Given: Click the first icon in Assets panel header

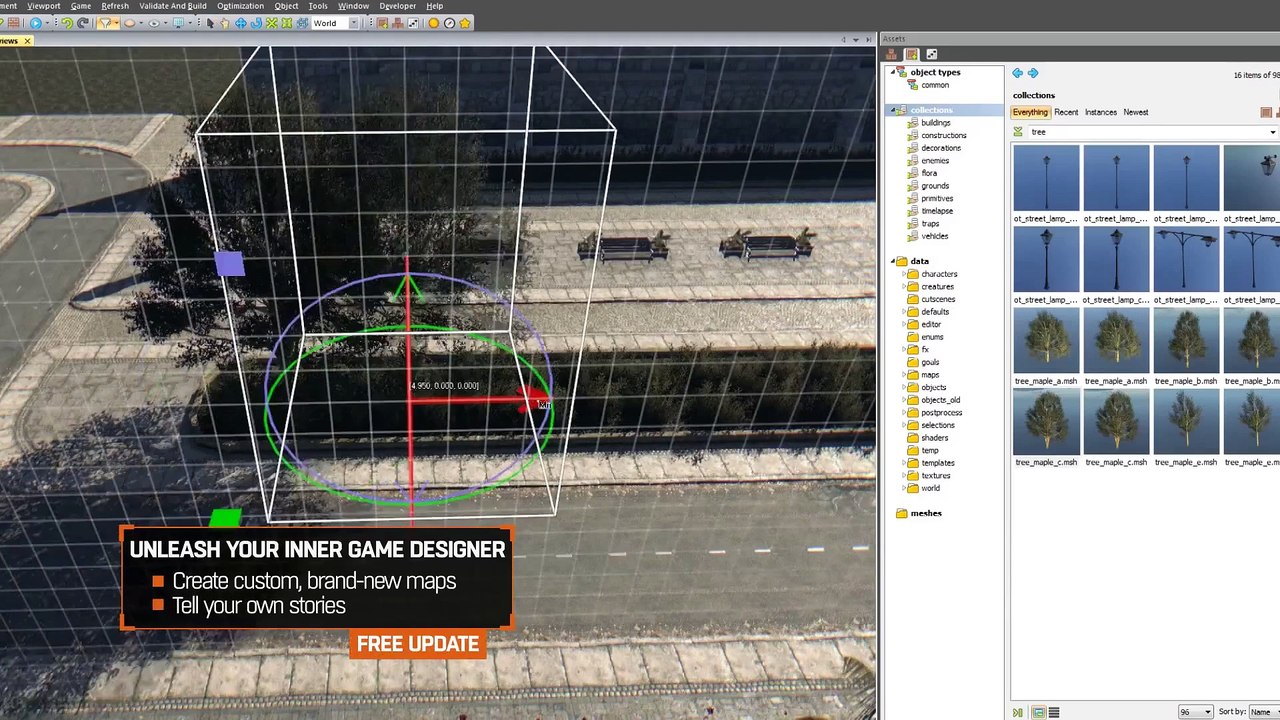Looking at the screenshot, I should click(x=892, y=54).
